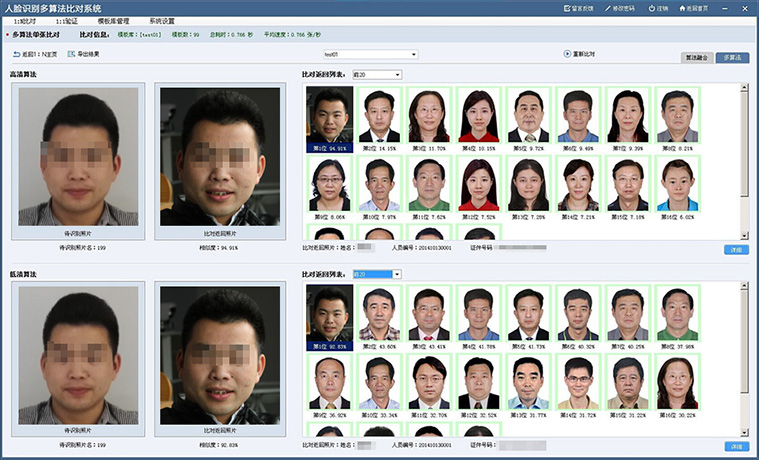Screen dimensions: 759x460
Task: Click 详细 button in 低清算法 results panel
Action: point(736,446)
